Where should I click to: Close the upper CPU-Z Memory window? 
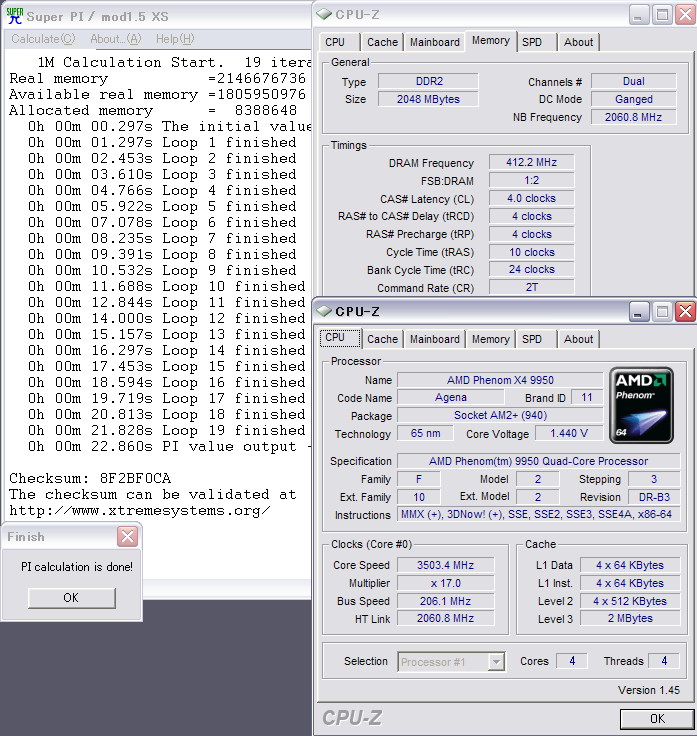coord(685,15)
